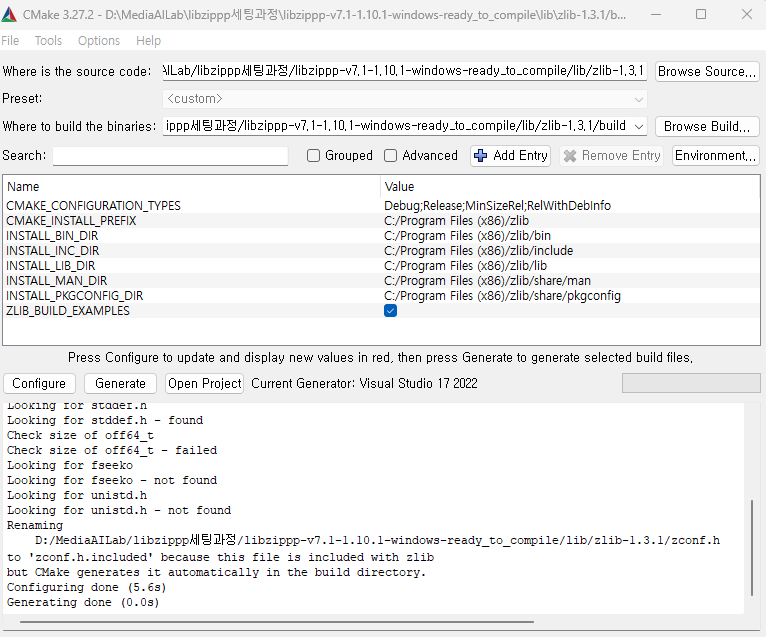
Task: Open the Help menu
Action: [149, 41]
